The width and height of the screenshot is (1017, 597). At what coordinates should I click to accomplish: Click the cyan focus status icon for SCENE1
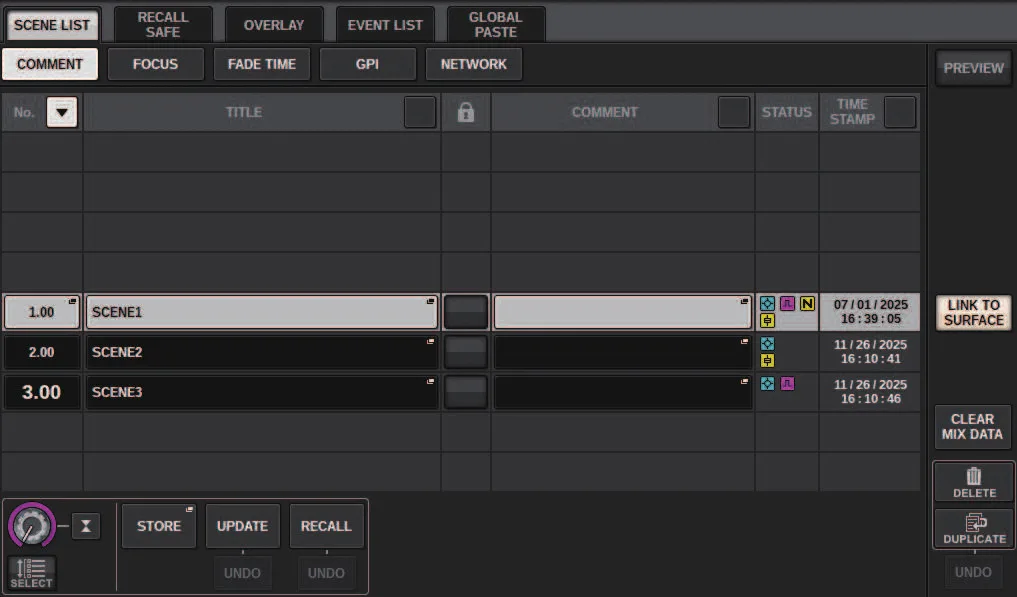tap(767, 304)
